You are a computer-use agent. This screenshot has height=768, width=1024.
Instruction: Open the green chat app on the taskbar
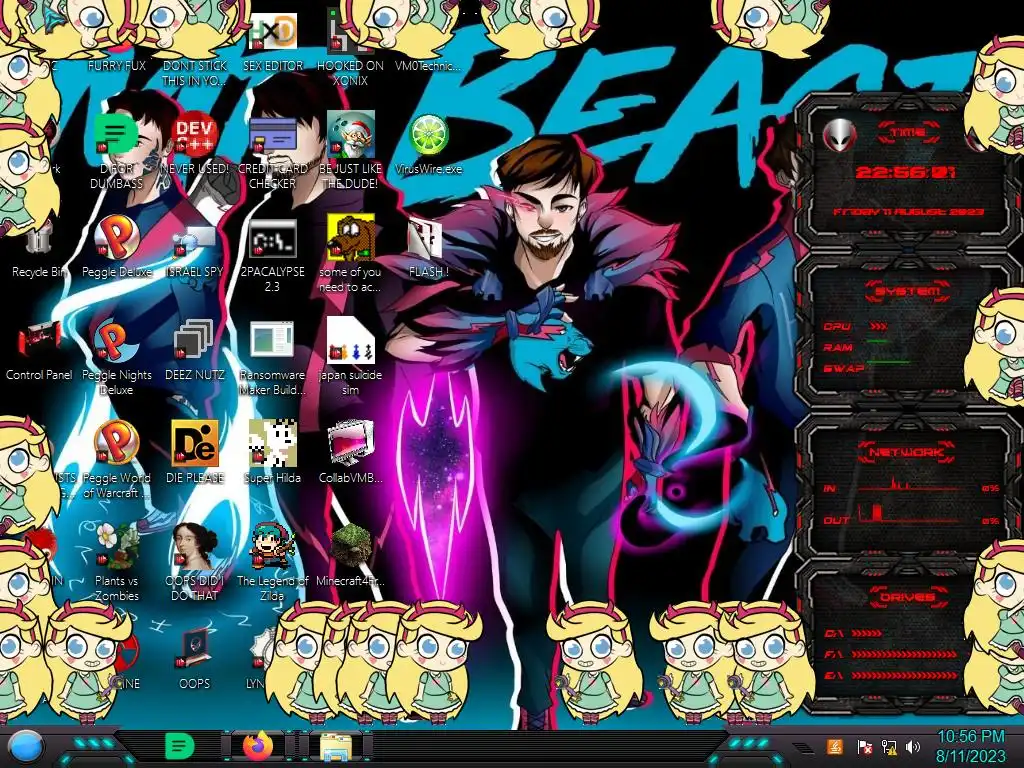180,746
